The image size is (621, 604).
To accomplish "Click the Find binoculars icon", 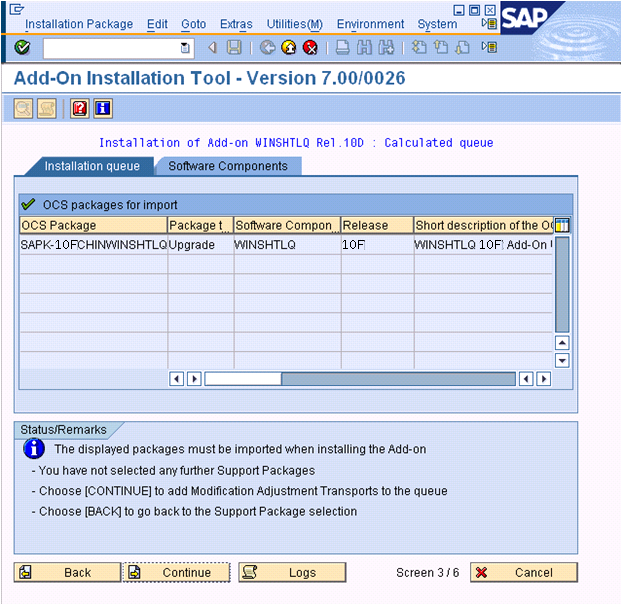I will click(364, 48).
